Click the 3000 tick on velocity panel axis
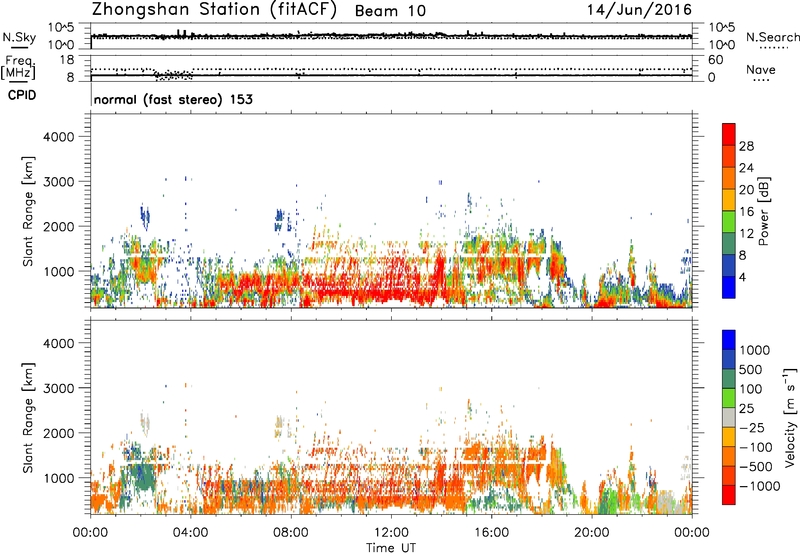800x554 pixels. coord(58,388)
